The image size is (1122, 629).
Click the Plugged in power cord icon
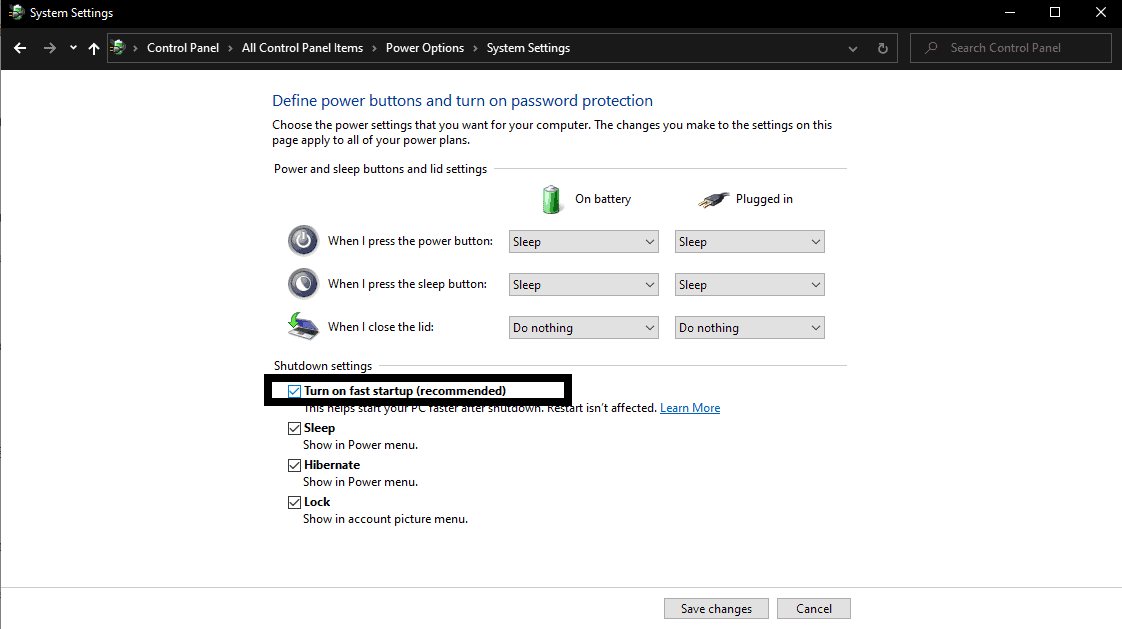713,198
